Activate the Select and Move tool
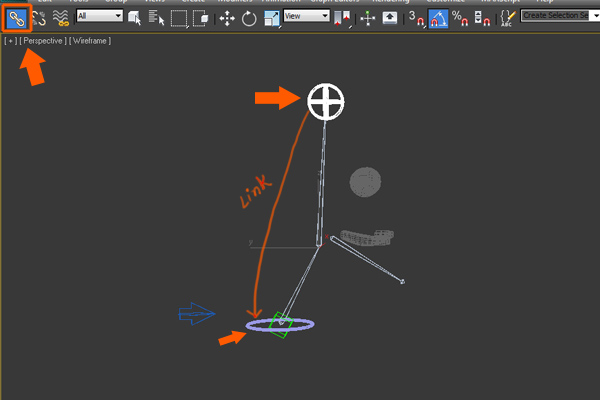The width and height of the screenshot is (600, 400). pyautogui.click(x=227, y=18)
